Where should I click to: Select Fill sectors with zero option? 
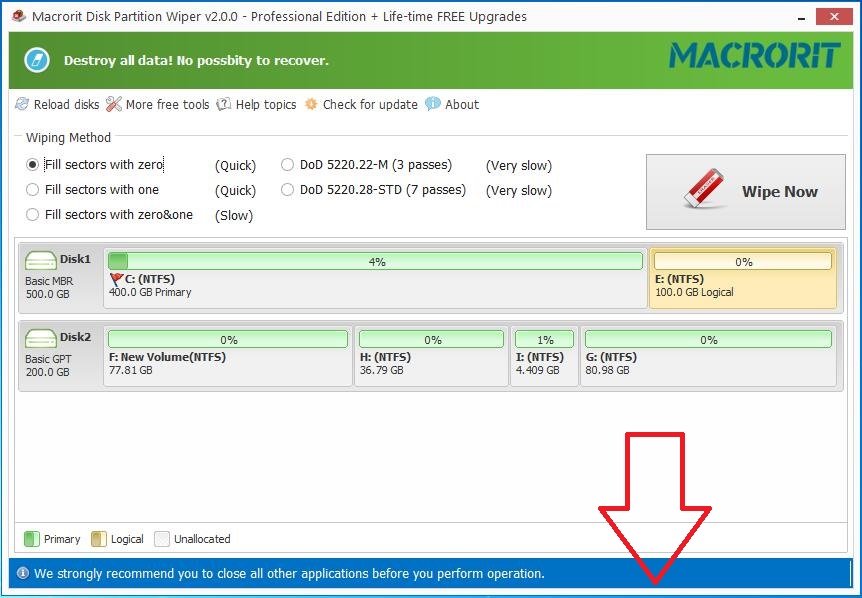point(33,165)
